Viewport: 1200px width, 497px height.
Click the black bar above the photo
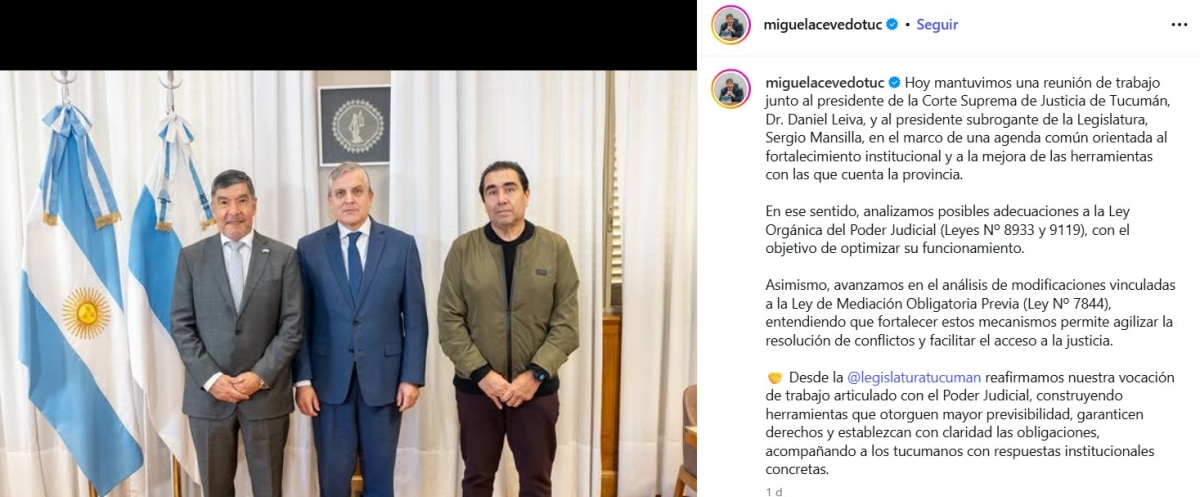click(x=348, y=35)
